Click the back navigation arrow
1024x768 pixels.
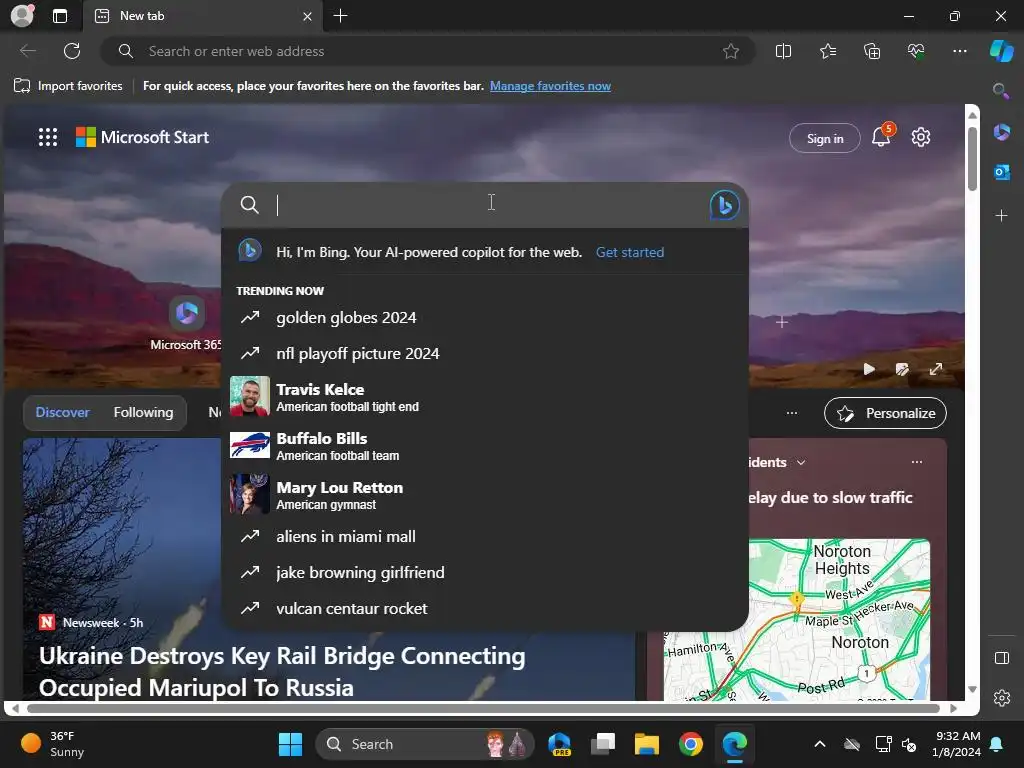click(x=27, y=51)
